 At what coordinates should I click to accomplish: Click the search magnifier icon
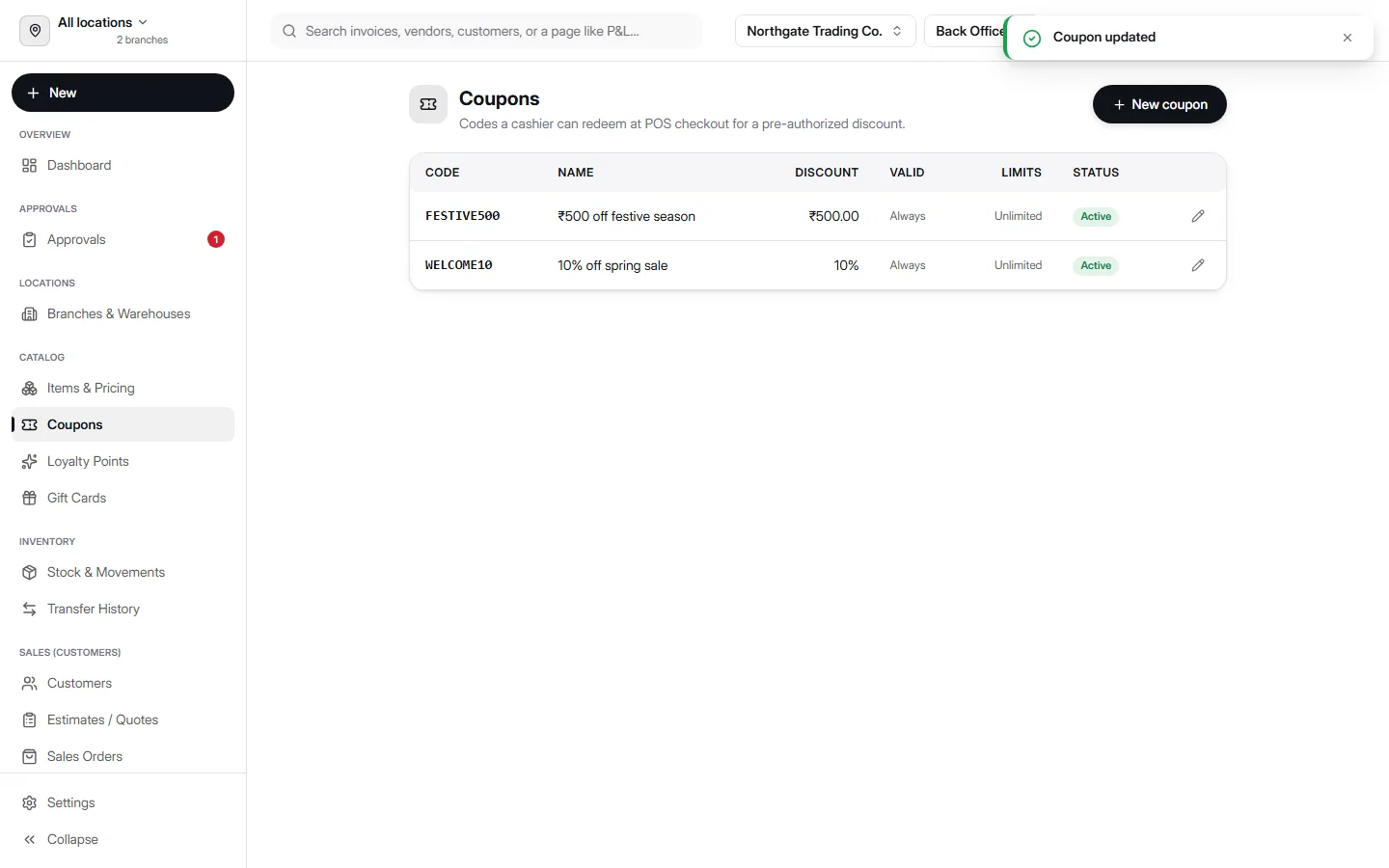click(289, 31)
